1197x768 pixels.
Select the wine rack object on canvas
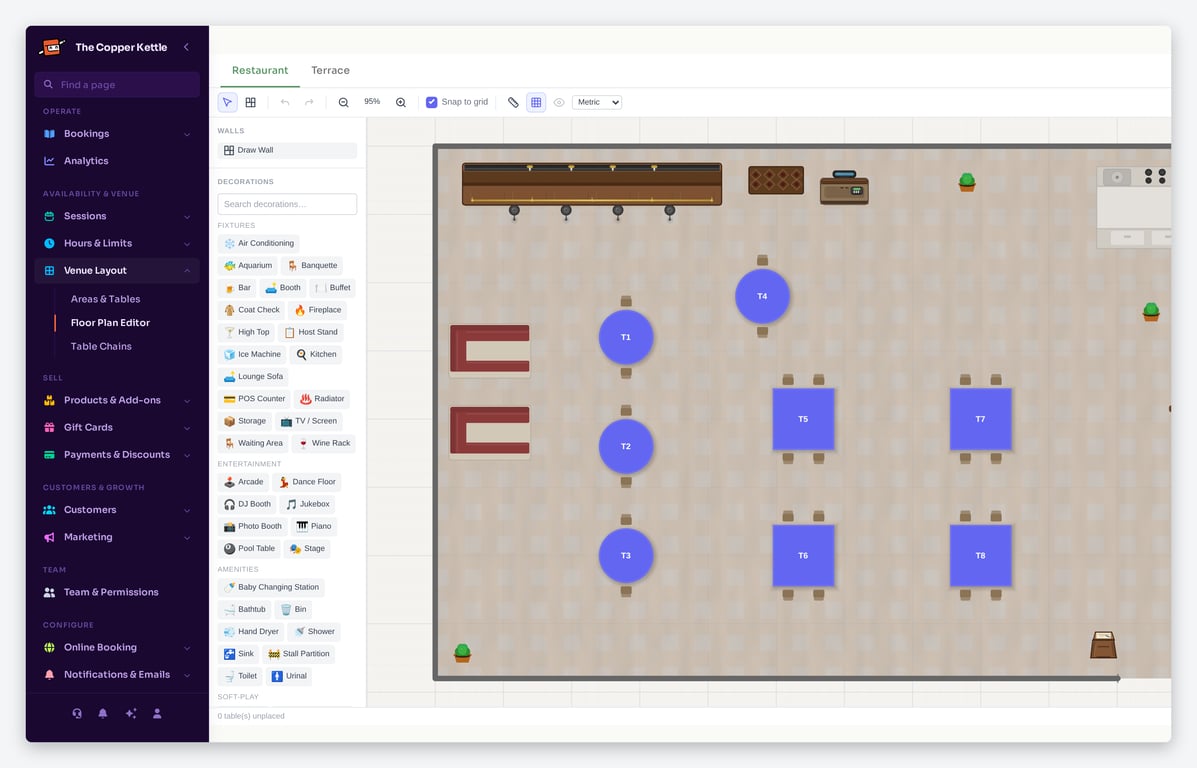(x=776, y=180)
